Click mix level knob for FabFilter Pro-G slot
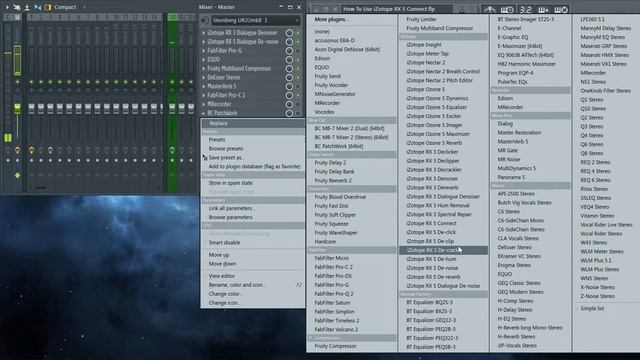 click(289, 51)
